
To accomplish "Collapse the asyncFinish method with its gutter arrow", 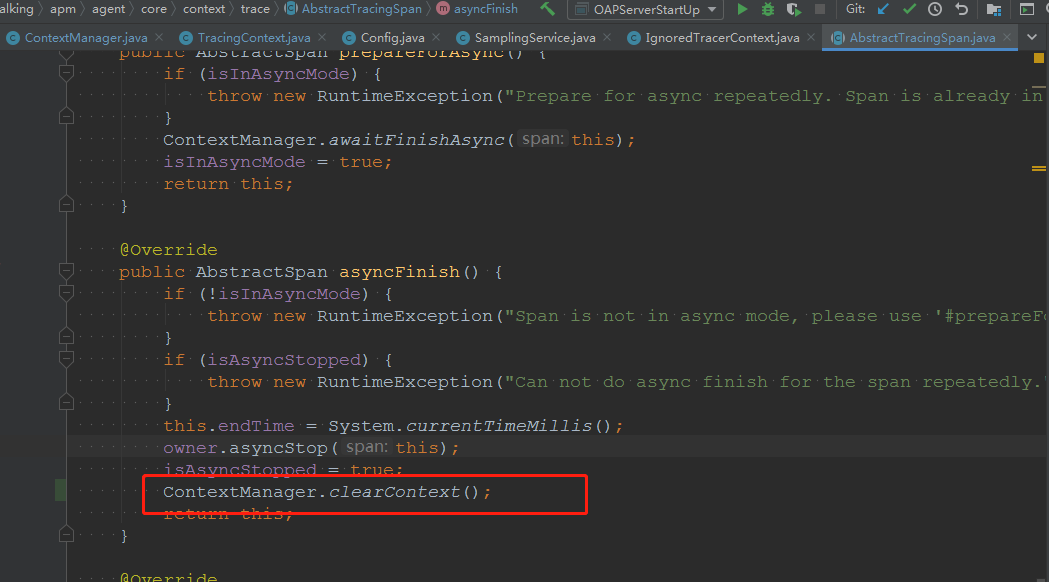I will pos(66,270).
